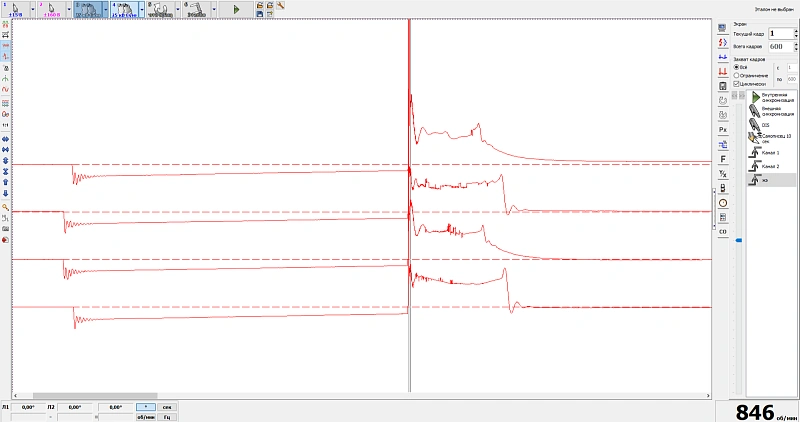800x422 pixels.
Task: Click the CO icon in right strip
Action: coord(722,232)
